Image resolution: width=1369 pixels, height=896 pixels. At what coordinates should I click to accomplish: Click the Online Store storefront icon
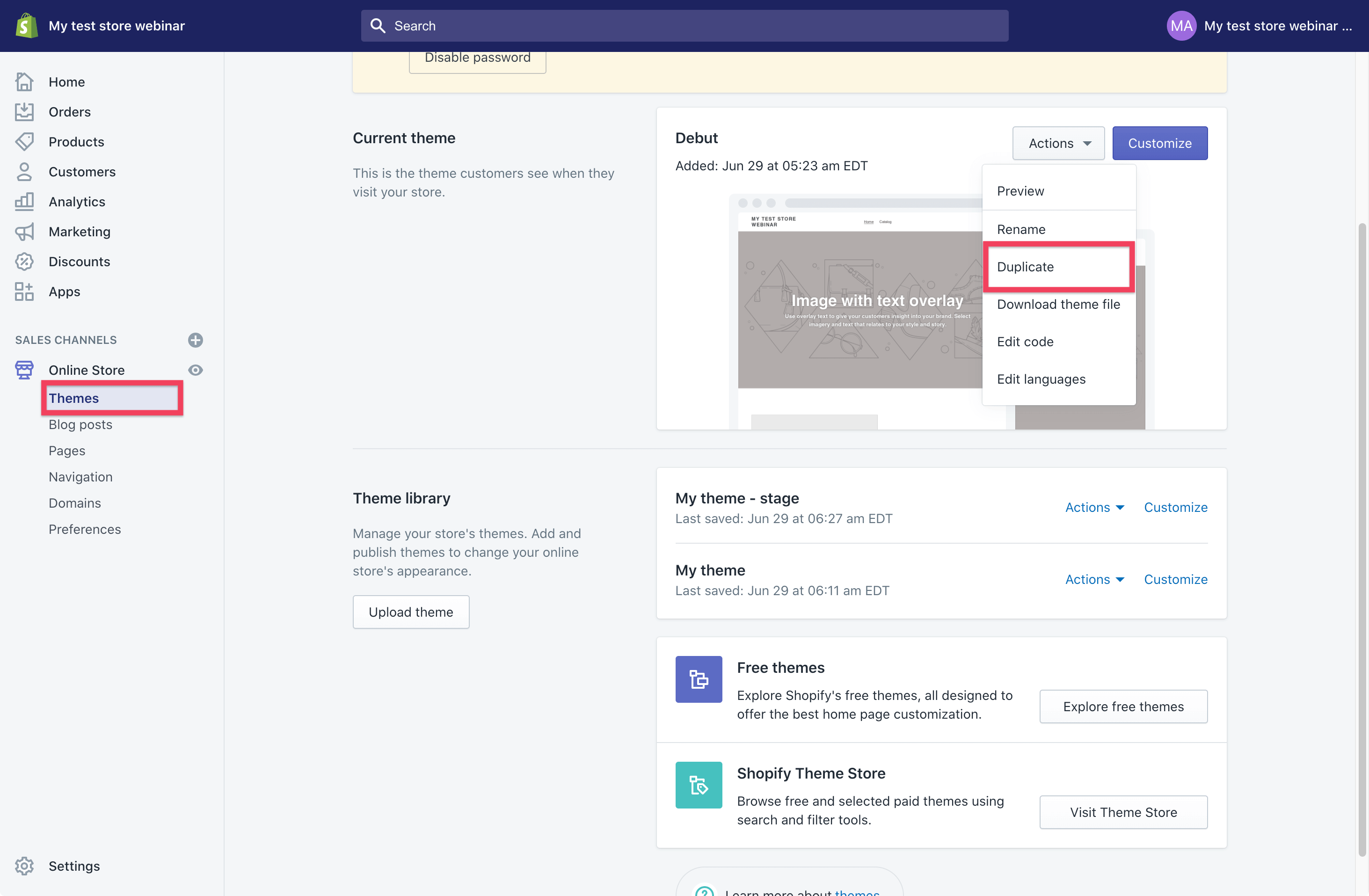24,370
